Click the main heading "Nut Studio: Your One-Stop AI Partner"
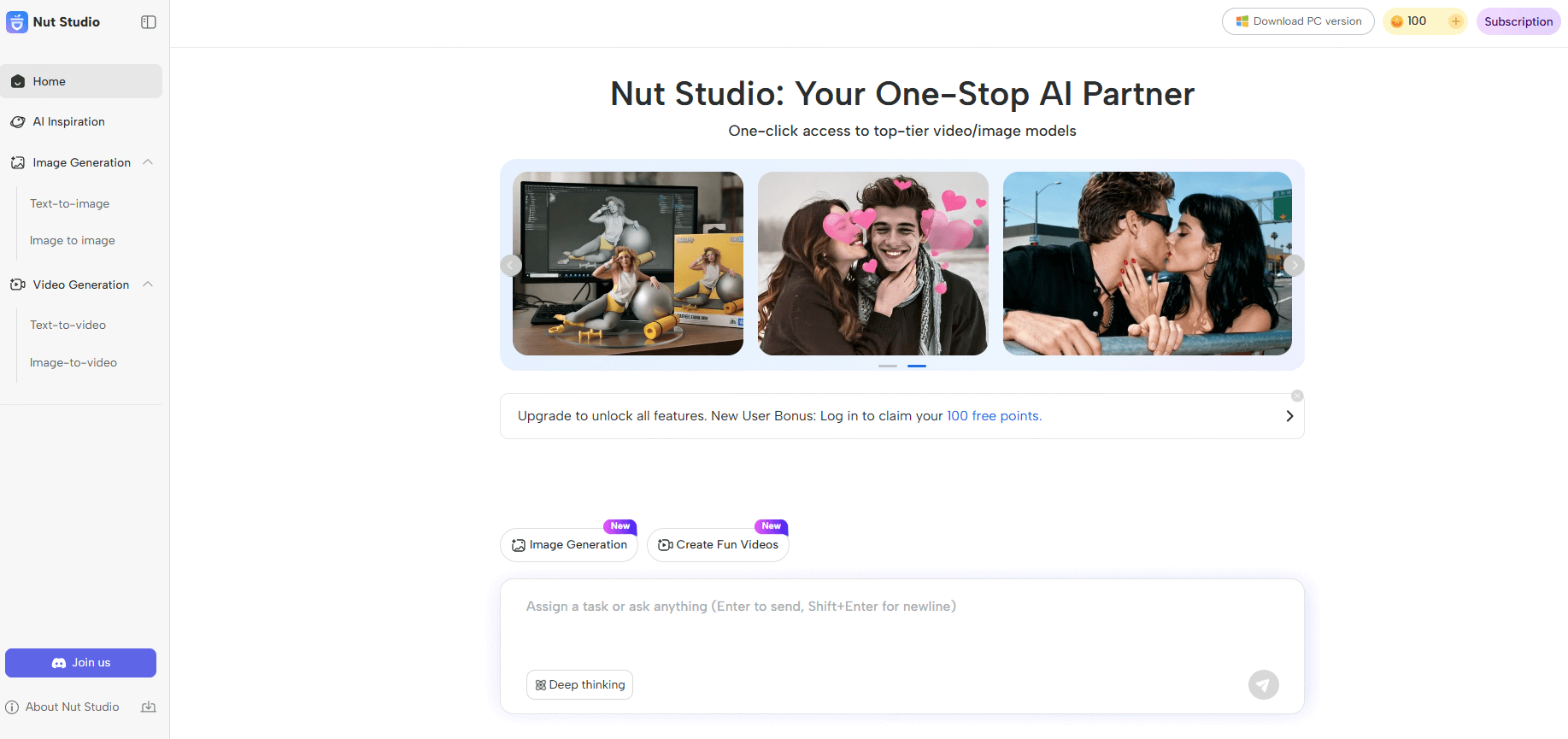This screenshot has height=739, width=1568. (902, 94)
